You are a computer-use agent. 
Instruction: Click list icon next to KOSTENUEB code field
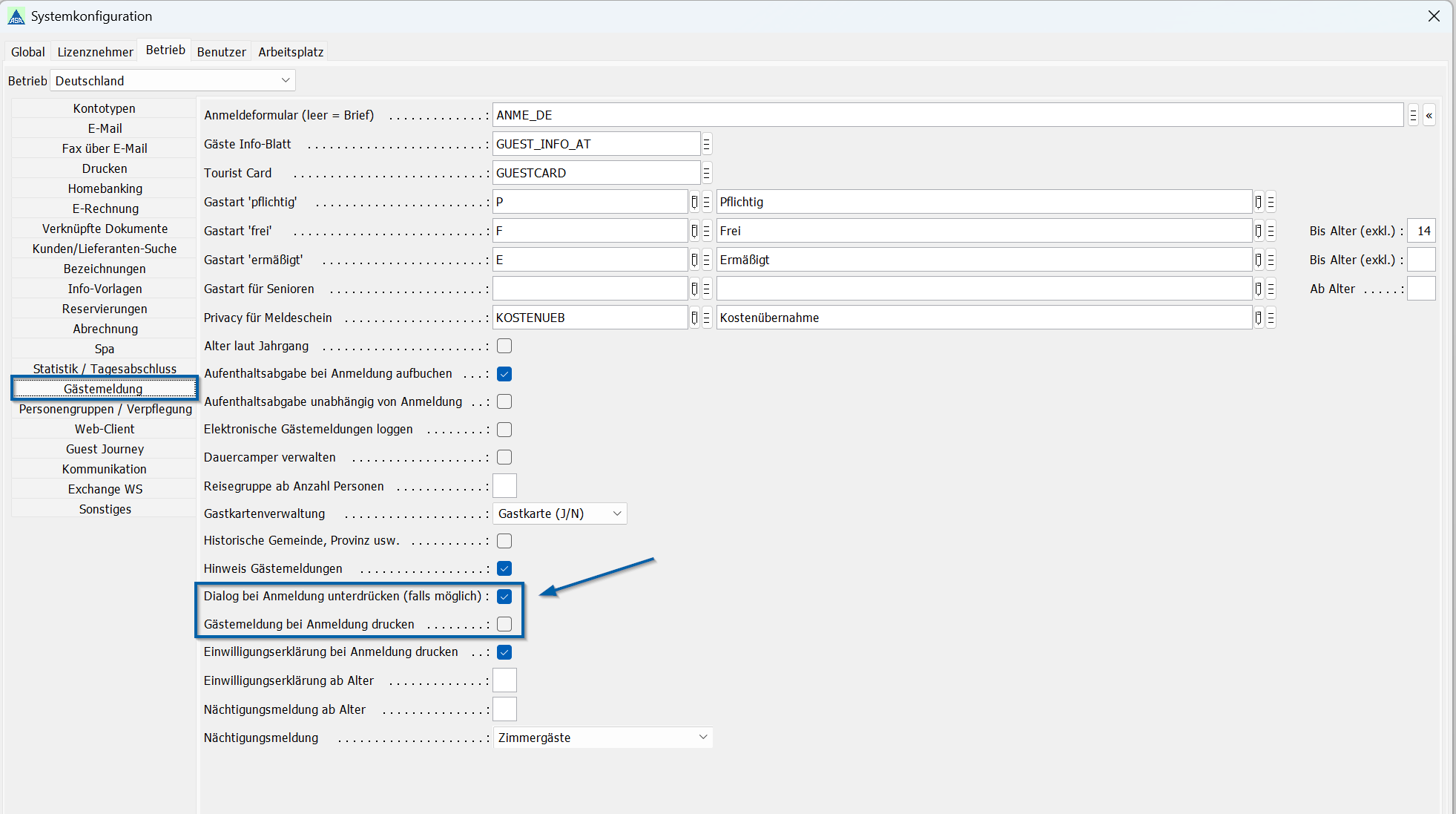(x=706, y=318)
